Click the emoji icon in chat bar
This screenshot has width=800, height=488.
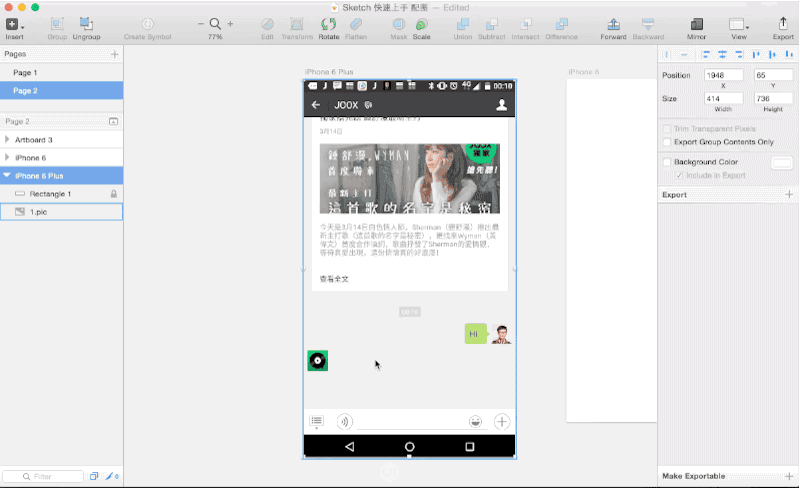[x=475, y=421]
